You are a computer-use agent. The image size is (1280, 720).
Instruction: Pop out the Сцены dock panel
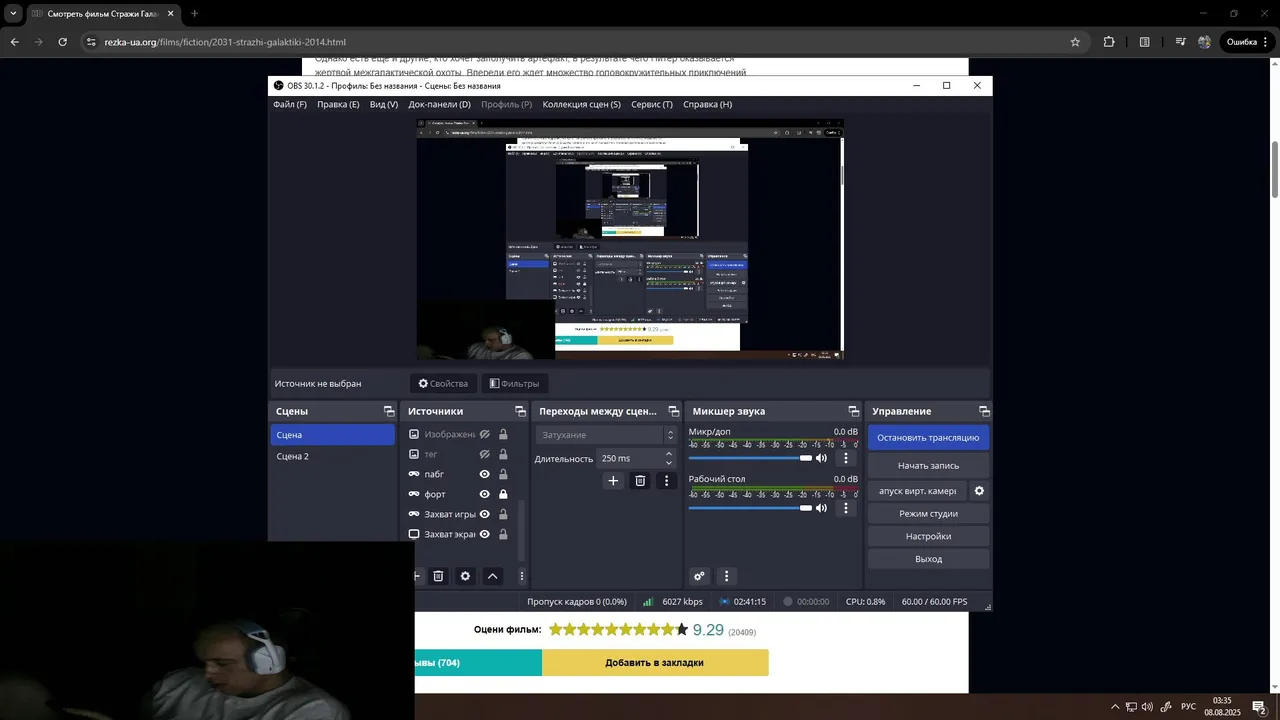click(389, 411)
